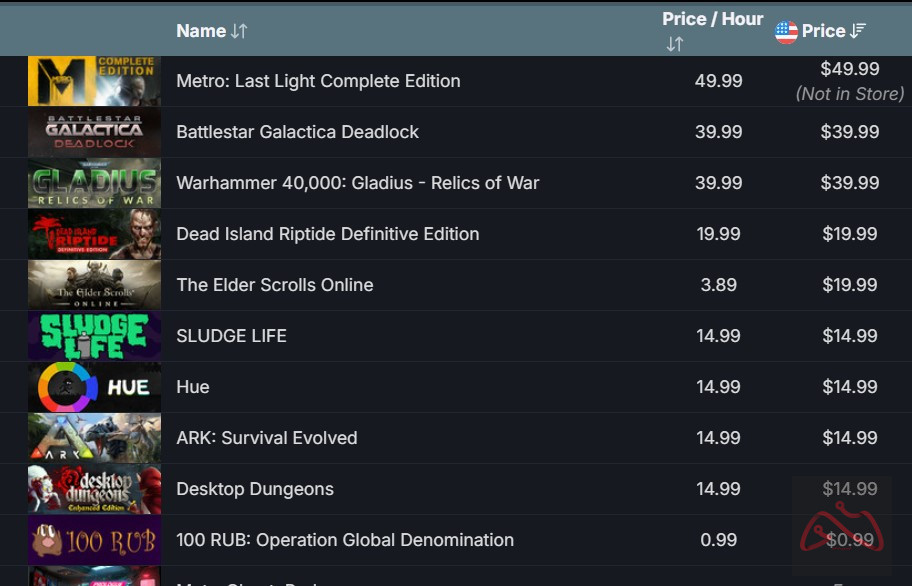Click the 100 RUB game thumbnail
Screen dimensions: 912x586
pos(94,540)
